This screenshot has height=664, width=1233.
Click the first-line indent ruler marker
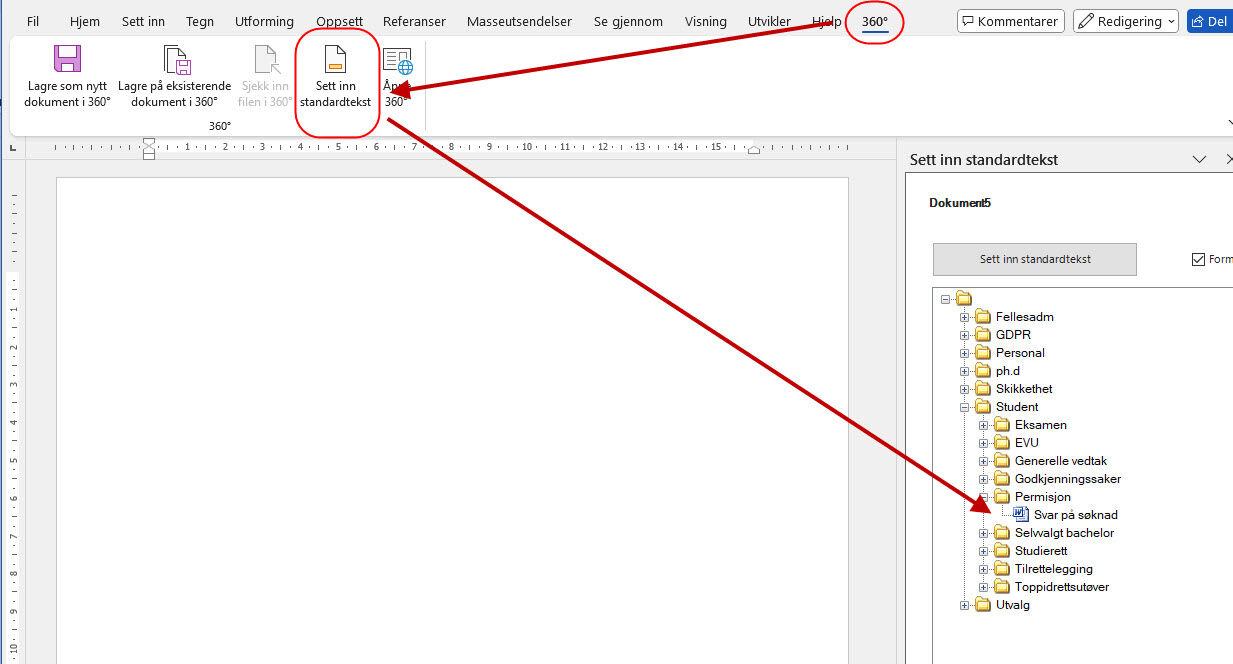pyautogui.click(x=149, y=142)
